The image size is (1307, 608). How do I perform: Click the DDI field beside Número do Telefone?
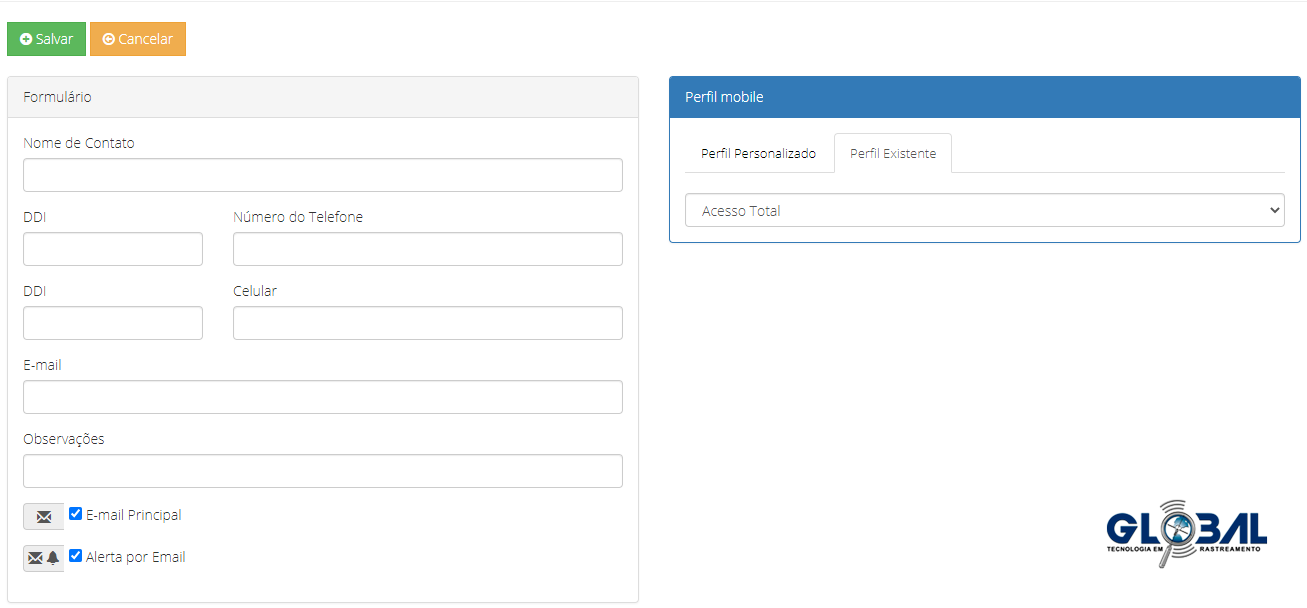113,249
